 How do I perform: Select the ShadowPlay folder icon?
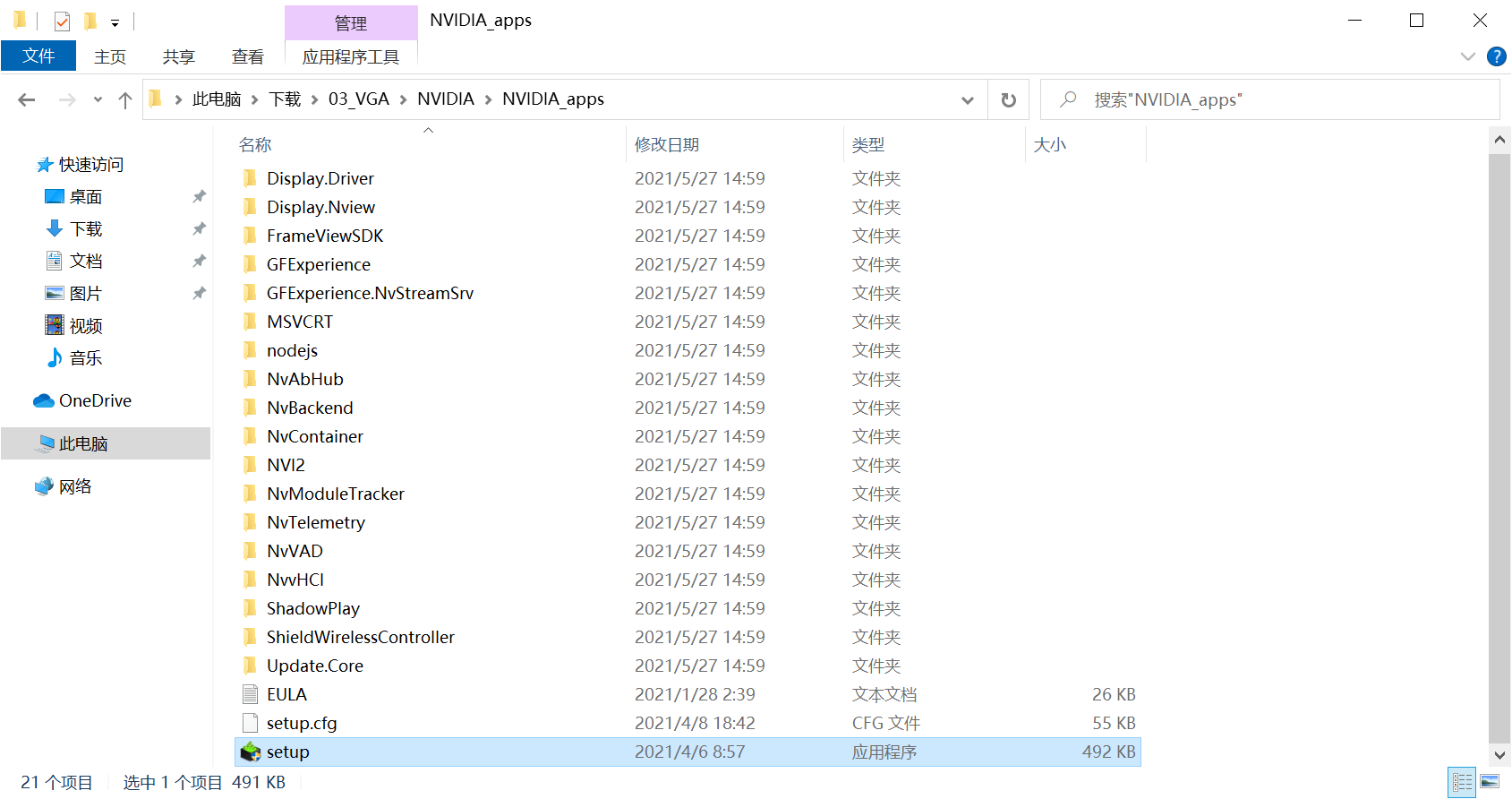pyautogui.click(x=250, y=608)
